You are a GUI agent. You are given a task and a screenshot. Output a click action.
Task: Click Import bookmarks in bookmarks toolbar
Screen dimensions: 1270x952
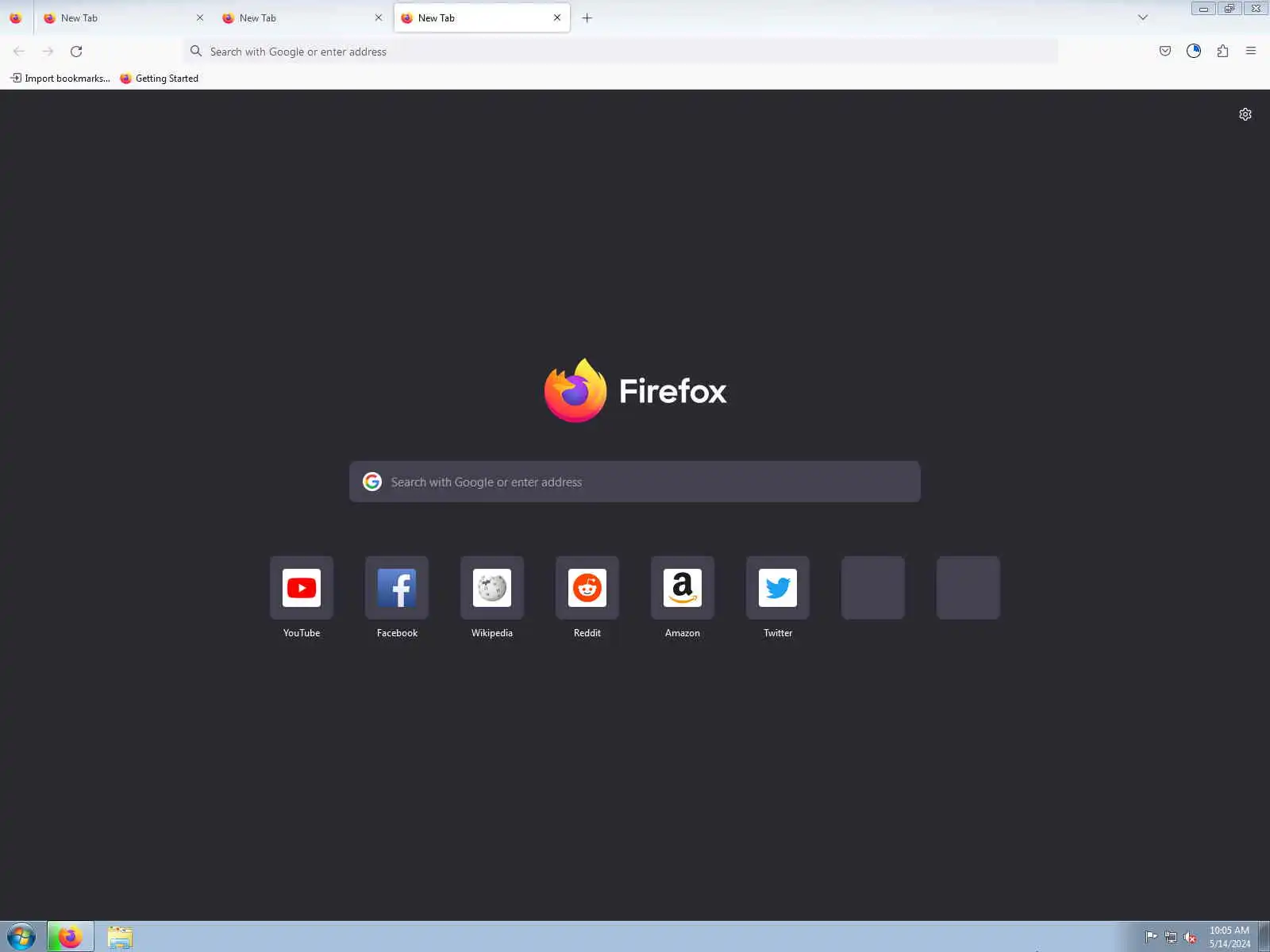click(60, 78)
